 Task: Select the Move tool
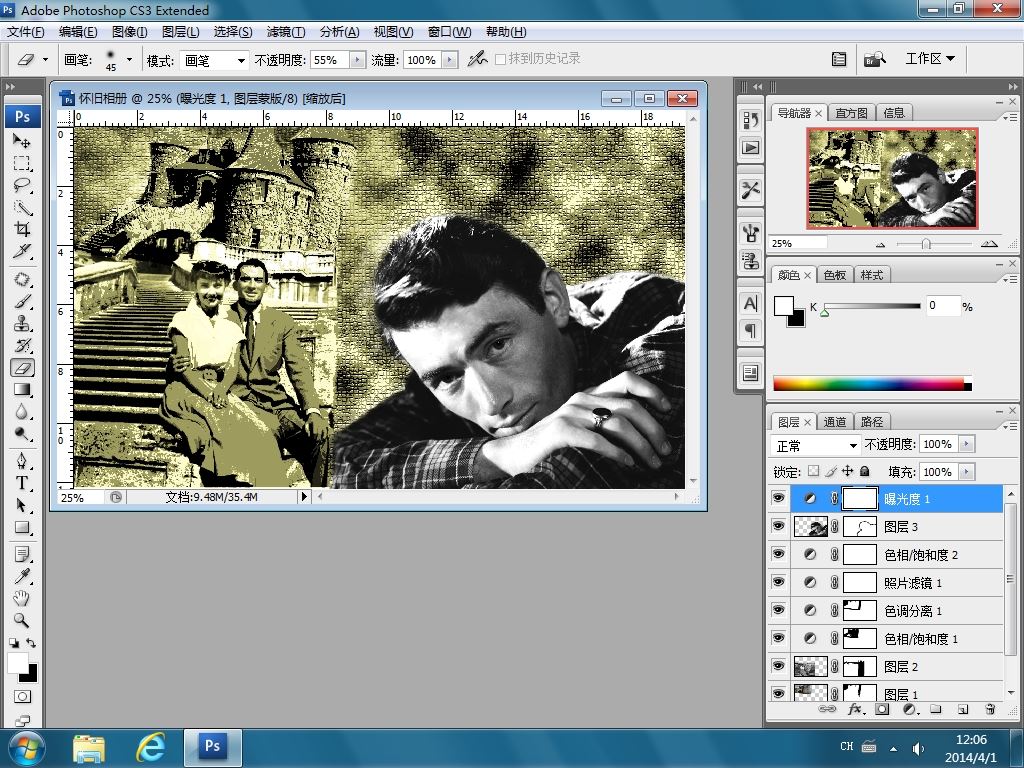(22, 141)
